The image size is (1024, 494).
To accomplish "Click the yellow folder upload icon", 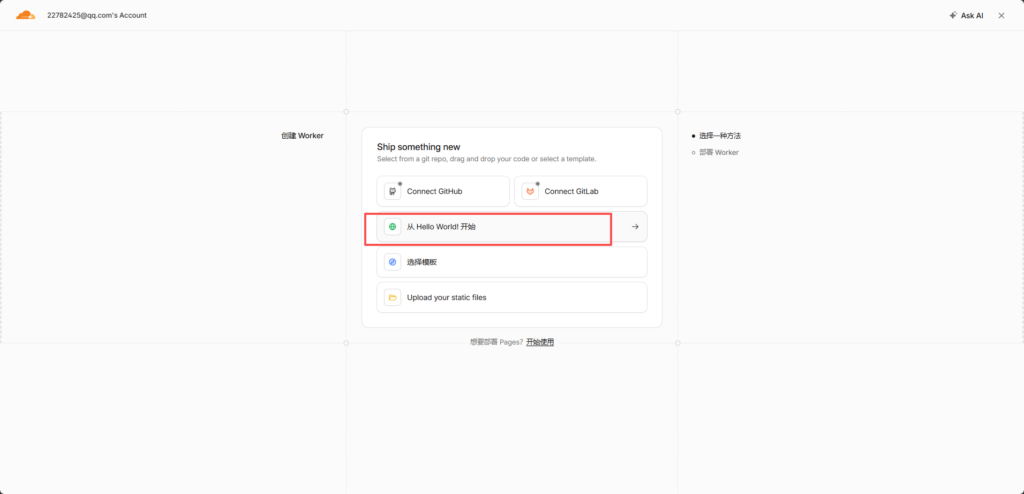I will pyautogui.click(x=392, y=297).
